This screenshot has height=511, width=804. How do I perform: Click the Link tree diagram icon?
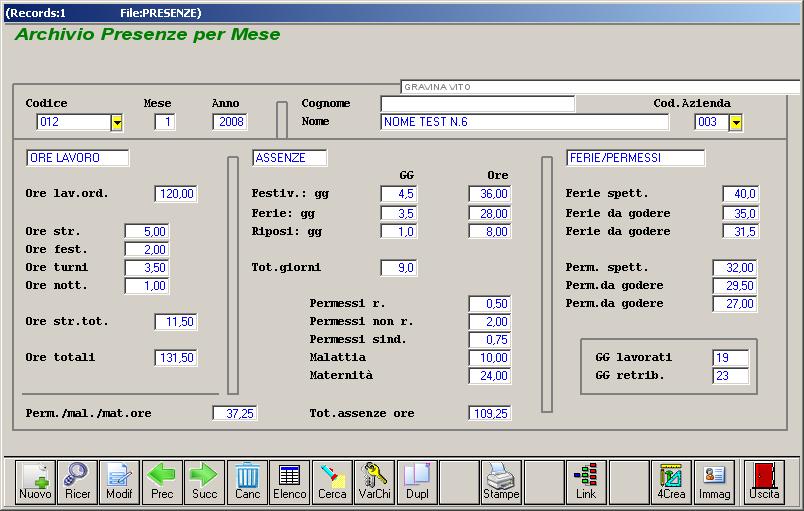[x=586, y=482]
